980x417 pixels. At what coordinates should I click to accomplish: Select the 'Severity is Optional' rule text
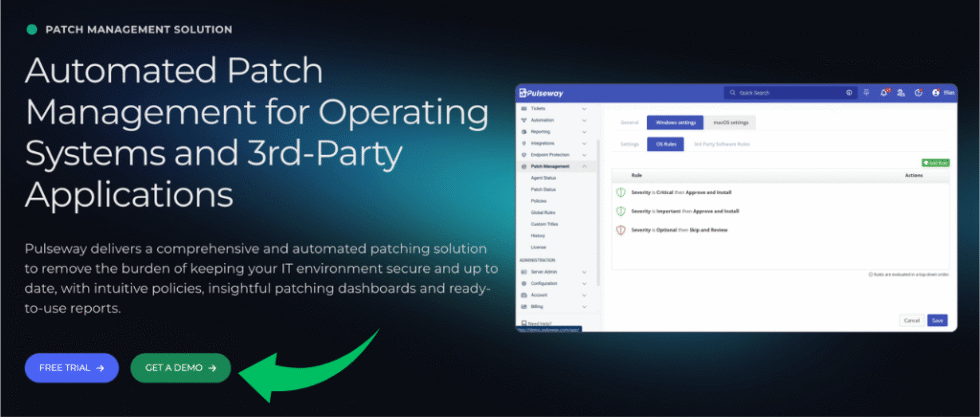click(x=679, y=230)
